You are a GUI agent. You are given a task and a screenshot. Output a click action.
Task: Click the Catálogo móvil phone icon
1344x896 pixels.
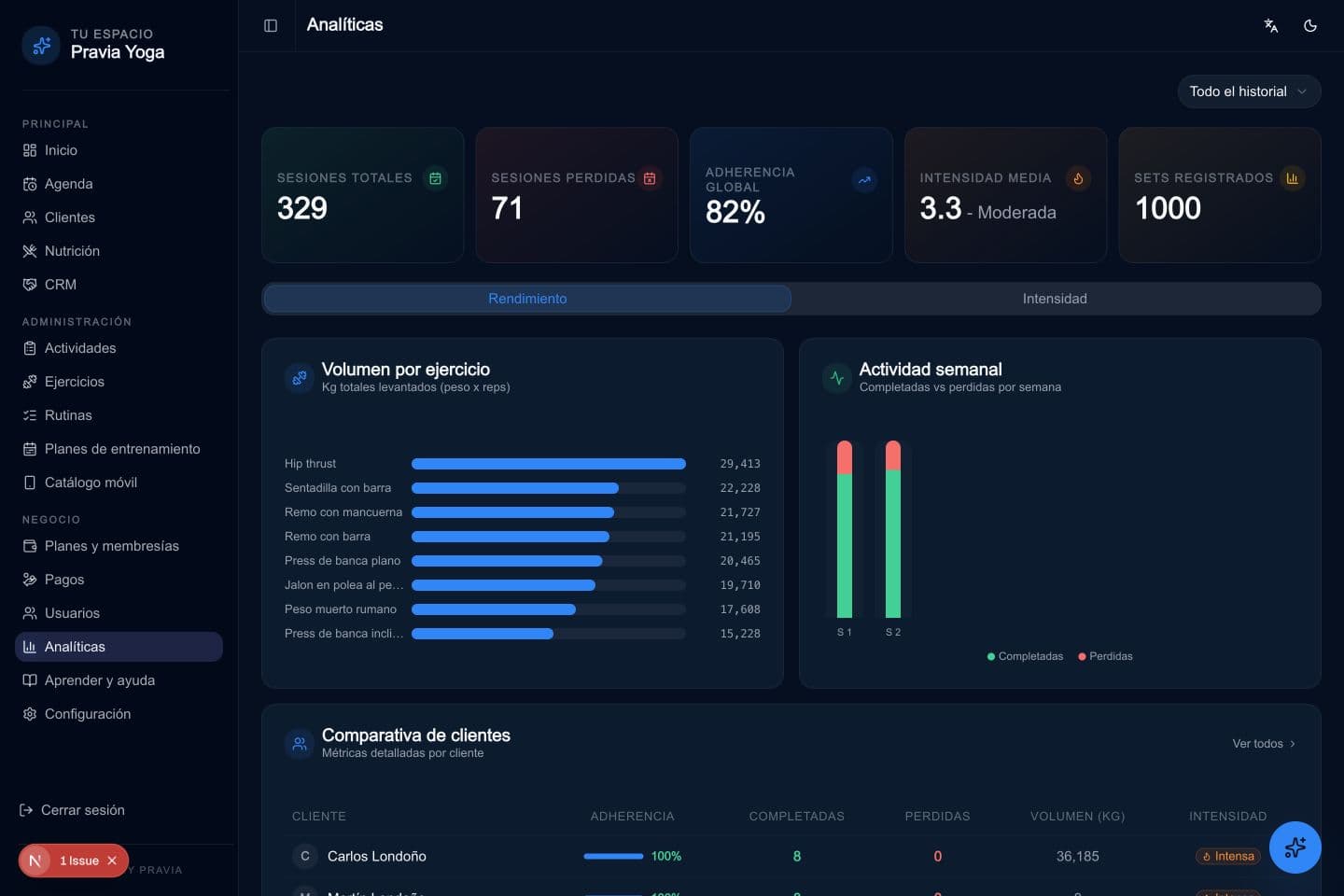30,483
